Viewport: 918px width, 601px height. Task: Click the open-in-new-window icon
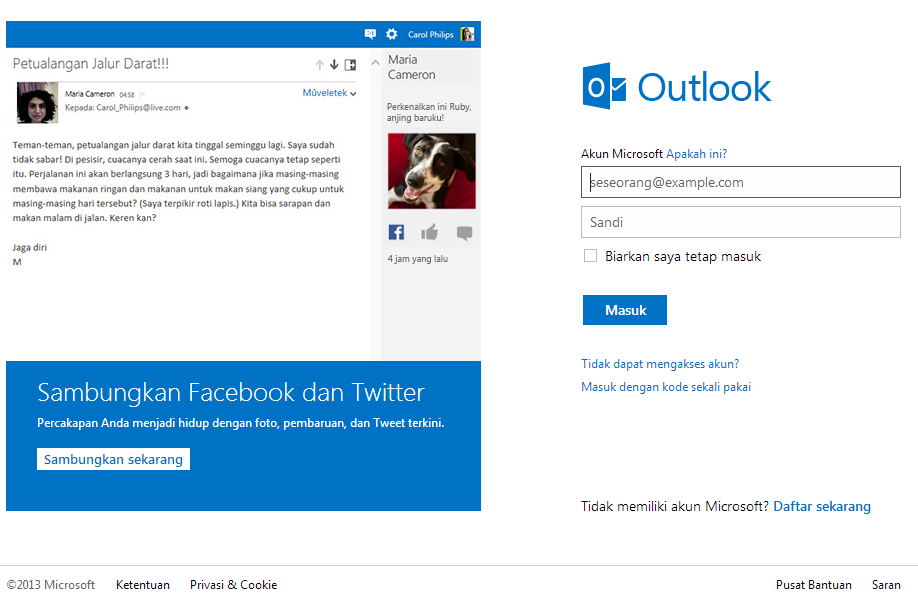pyautogui.click(x=351, y=65)
